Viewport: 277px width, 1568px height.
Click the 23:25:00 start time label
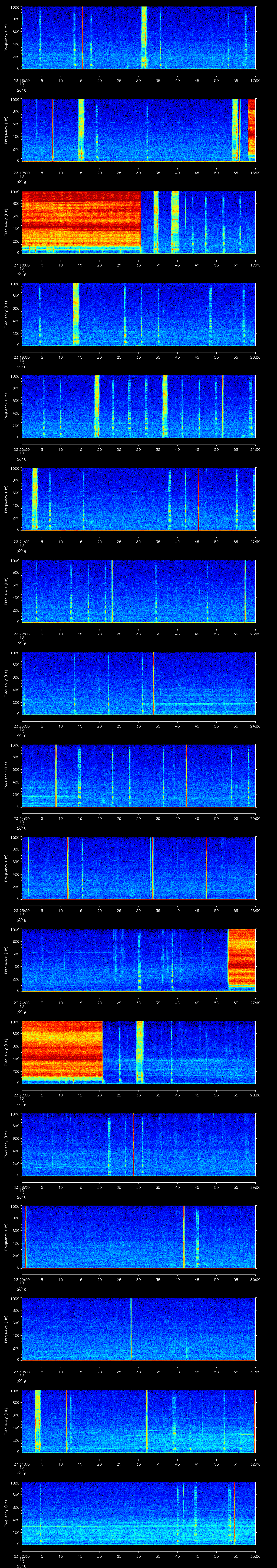click(x=21, y=910)
